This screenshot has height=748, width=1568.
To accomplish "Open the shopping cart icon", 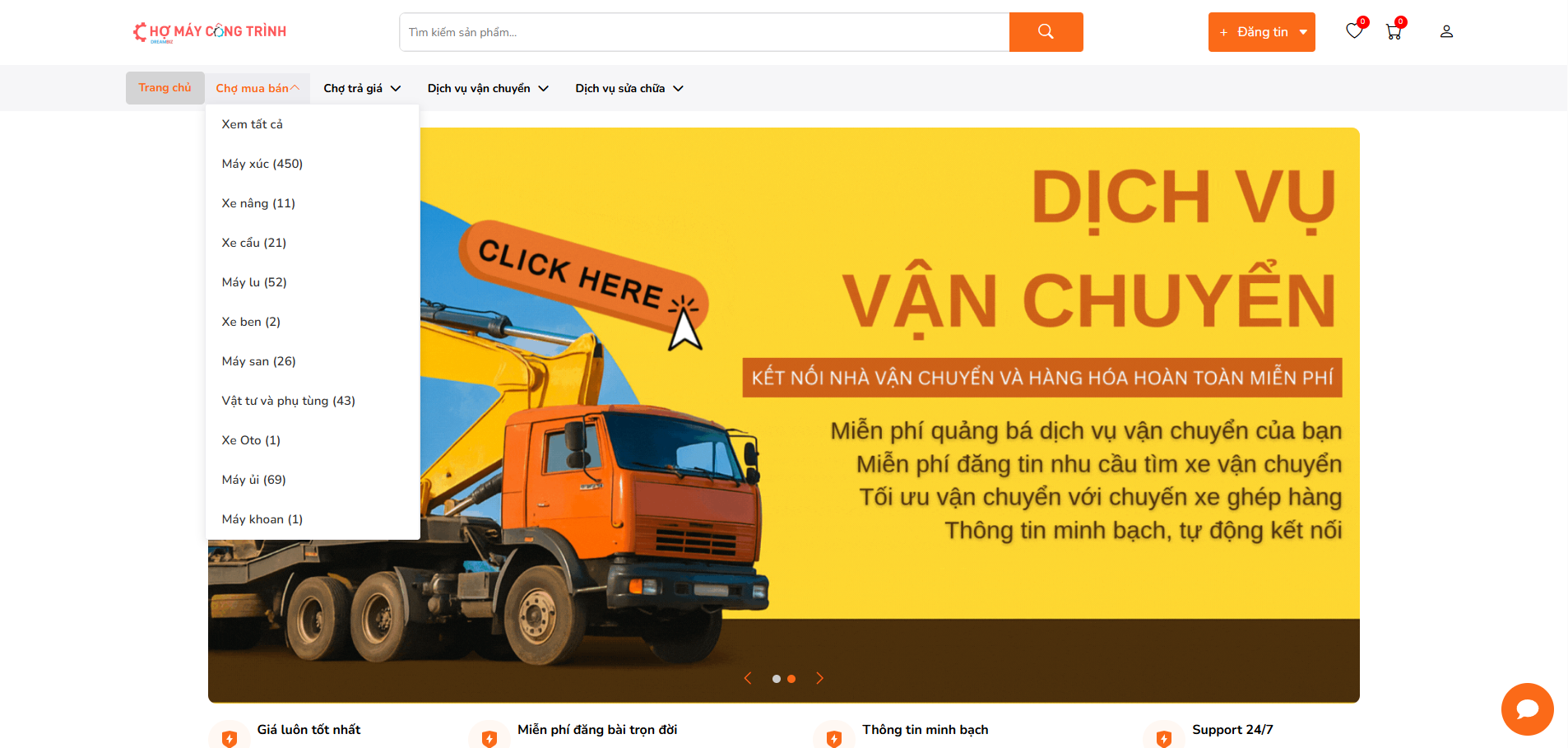I will click(x=1394, y=32).
